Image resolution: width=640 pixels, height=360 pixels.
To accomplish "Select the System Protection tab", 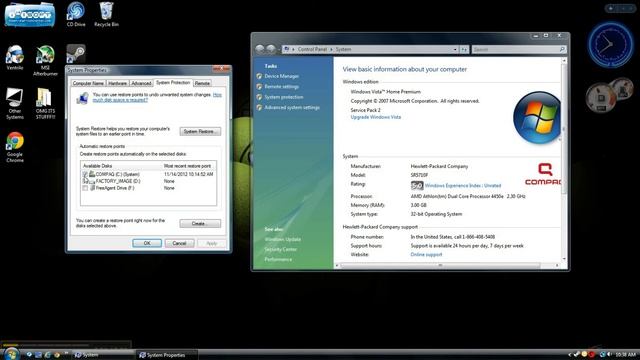I will pos(173,82).
